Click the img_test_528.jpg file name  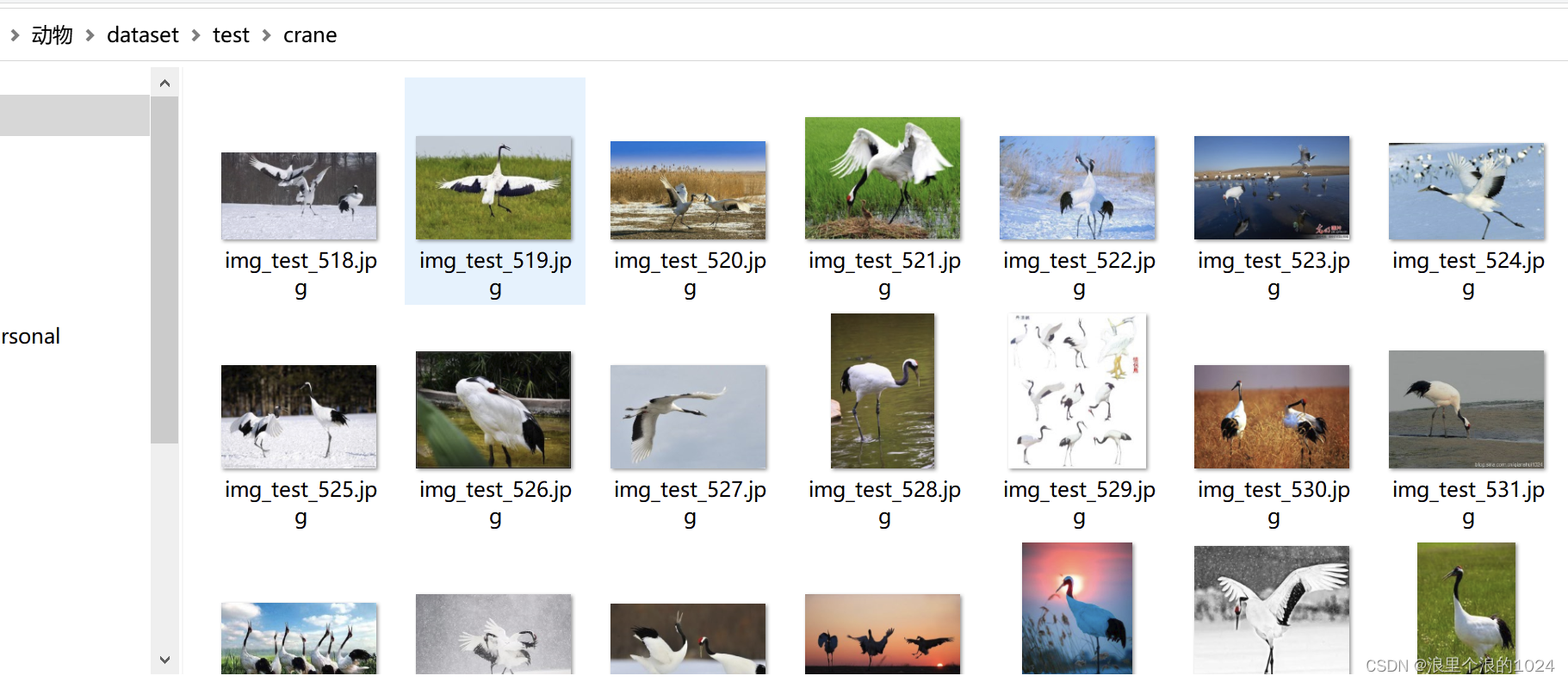point(884,503)
